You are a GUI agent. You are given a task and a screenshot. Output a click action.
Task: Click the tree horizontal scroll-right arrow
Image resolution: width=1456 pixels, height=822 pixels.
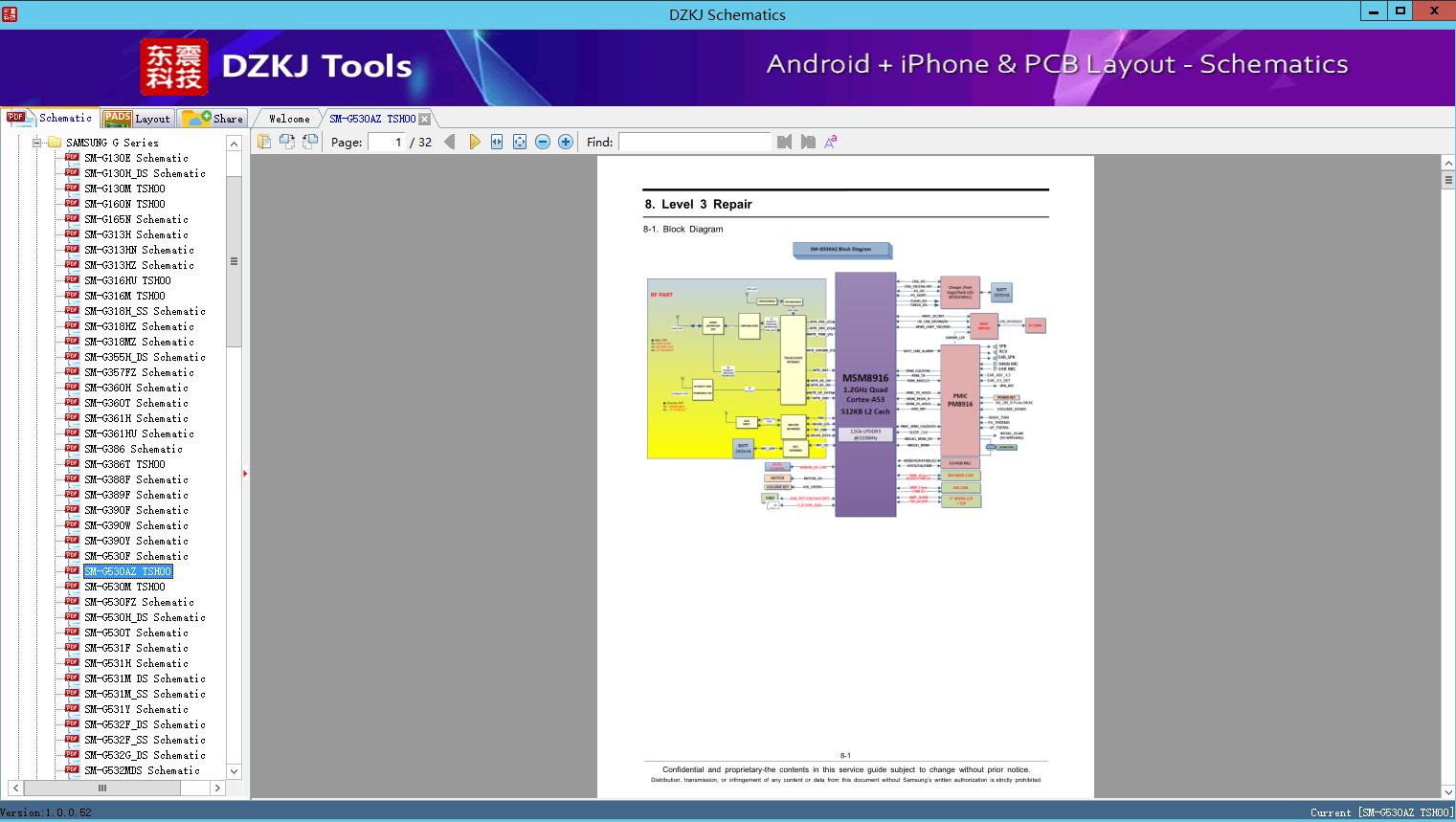click(217, 788)
